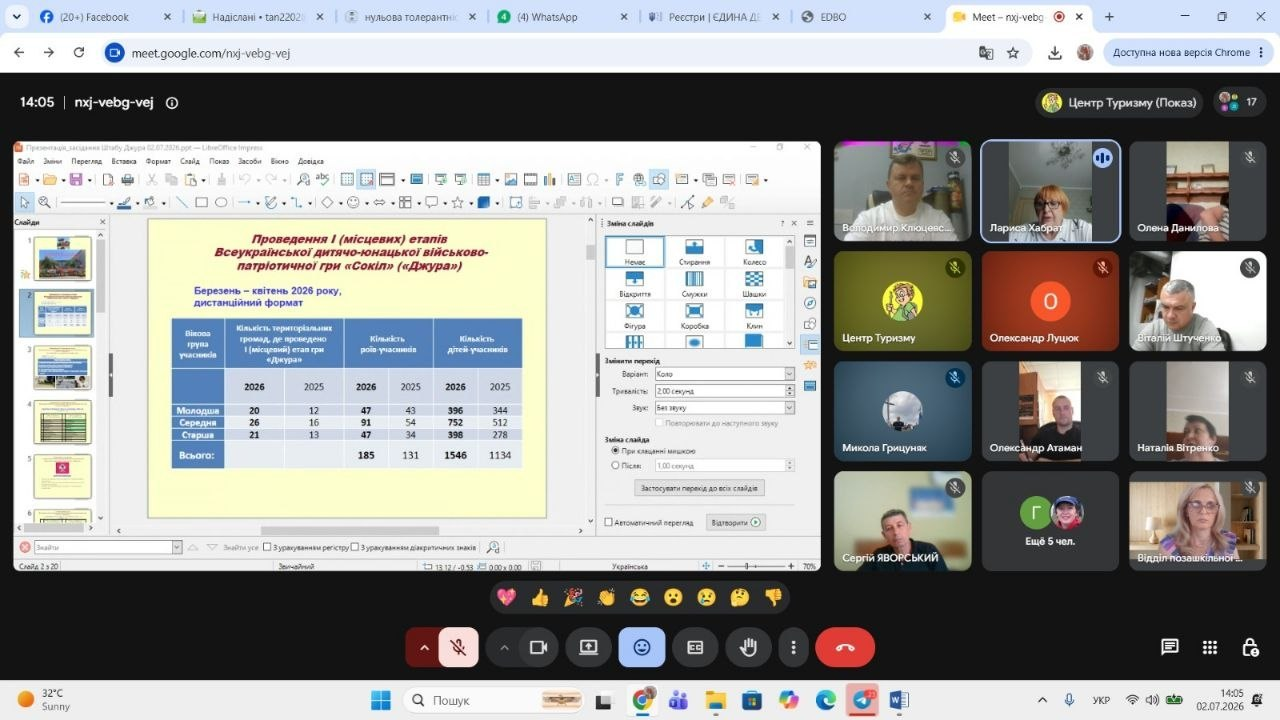1280x720 pixels.
Task: Send the thinking face reaction
Action: [x=739, y=597]
